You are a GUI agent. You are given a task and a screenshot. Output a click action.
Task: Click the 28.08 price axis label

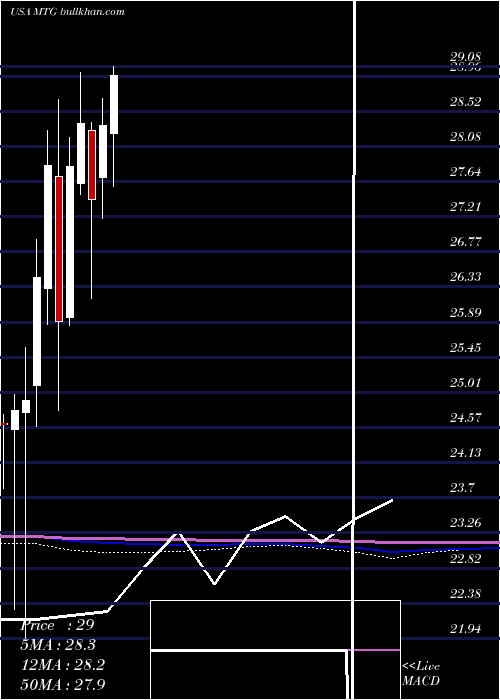click(466, 136)
